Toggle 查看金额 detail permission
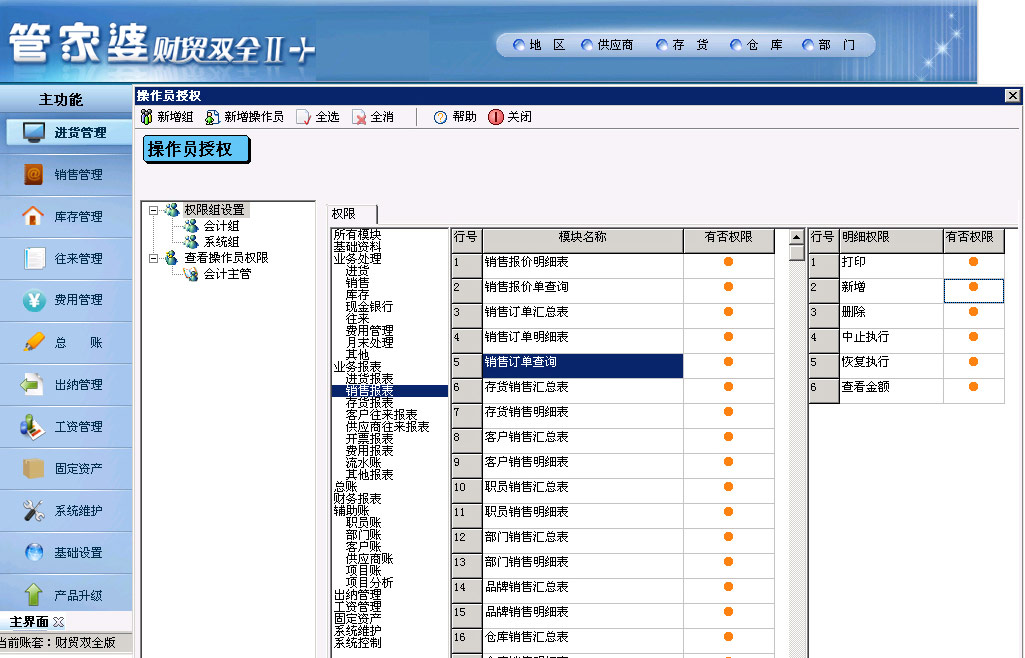1025x658 pixels. click(x=973, y=387)
